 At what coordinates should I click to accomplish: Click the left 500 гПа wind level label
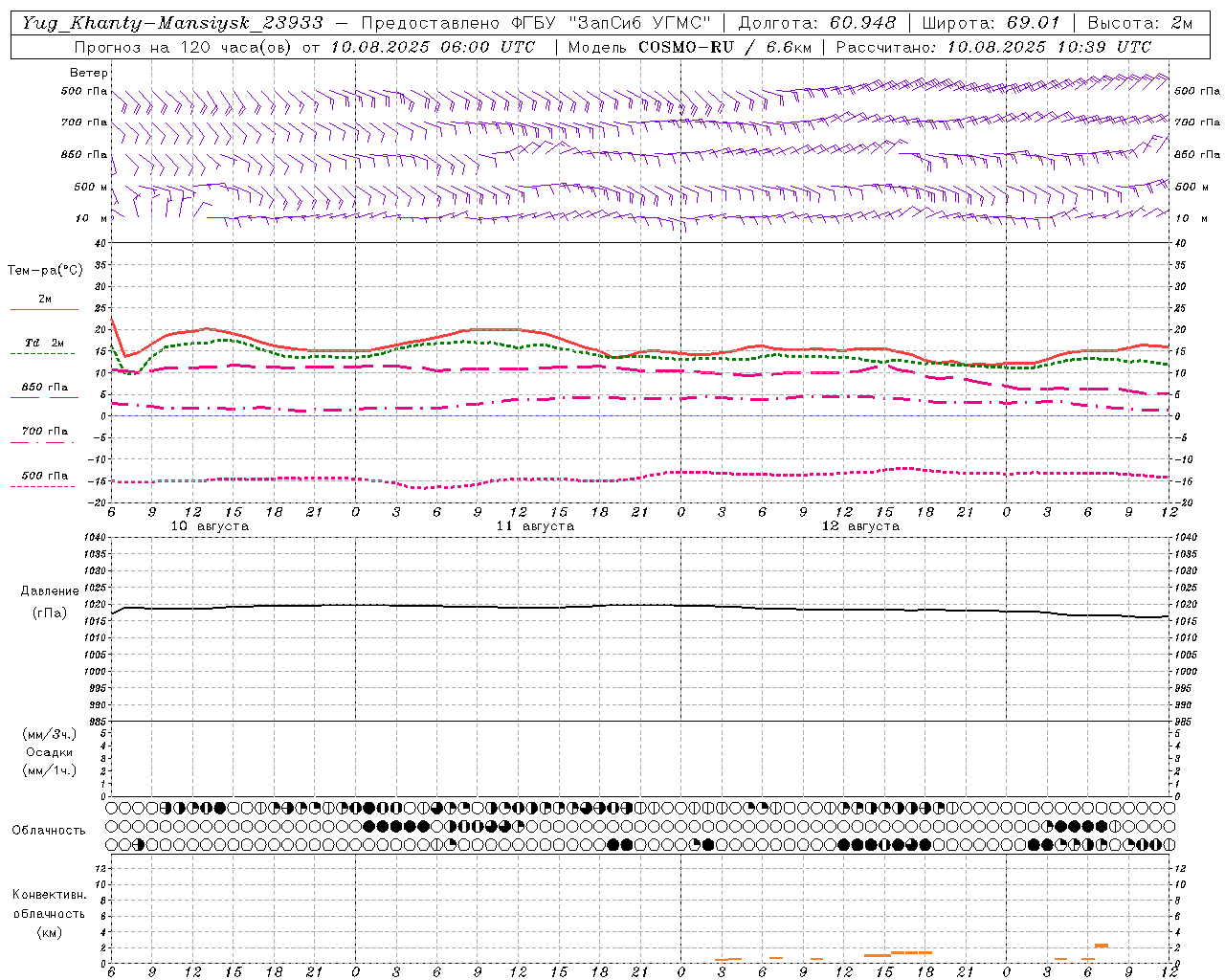point(84,92)
